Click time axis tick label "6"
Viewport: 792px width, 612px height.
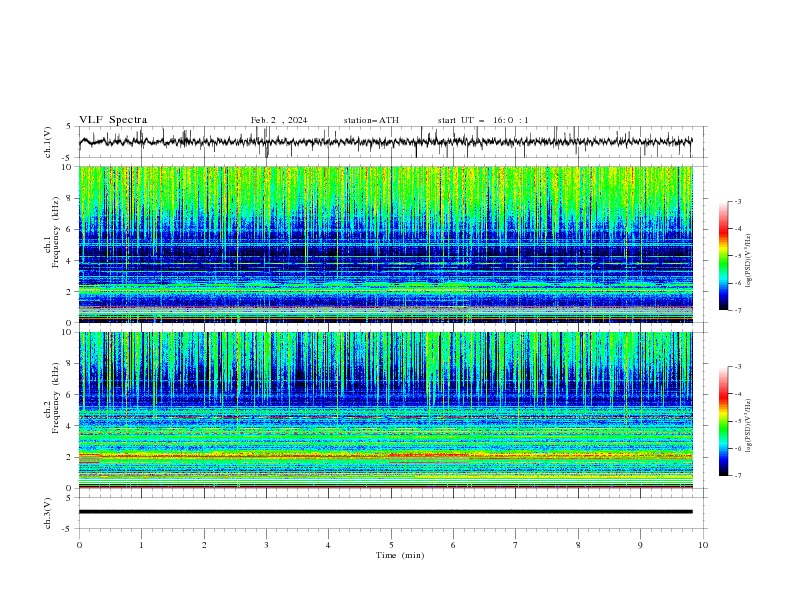(x=453, y=545)
